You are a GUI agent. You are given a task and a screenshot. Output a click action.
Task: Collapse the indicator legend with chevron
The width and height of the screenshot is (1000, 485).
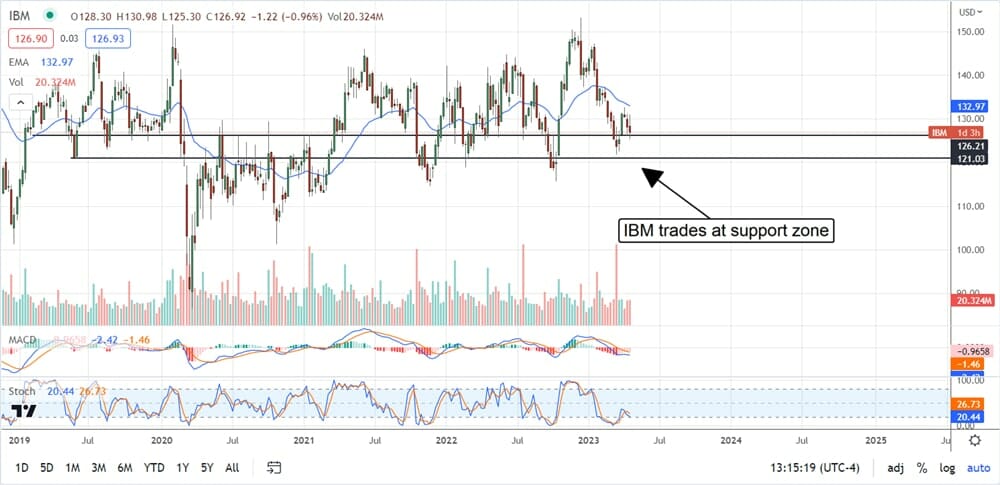[x=18, y=101]
